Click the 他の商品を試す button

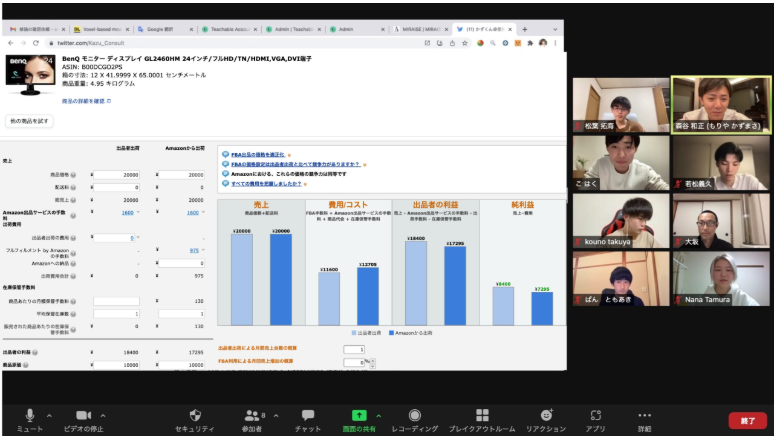click(29, 121)
